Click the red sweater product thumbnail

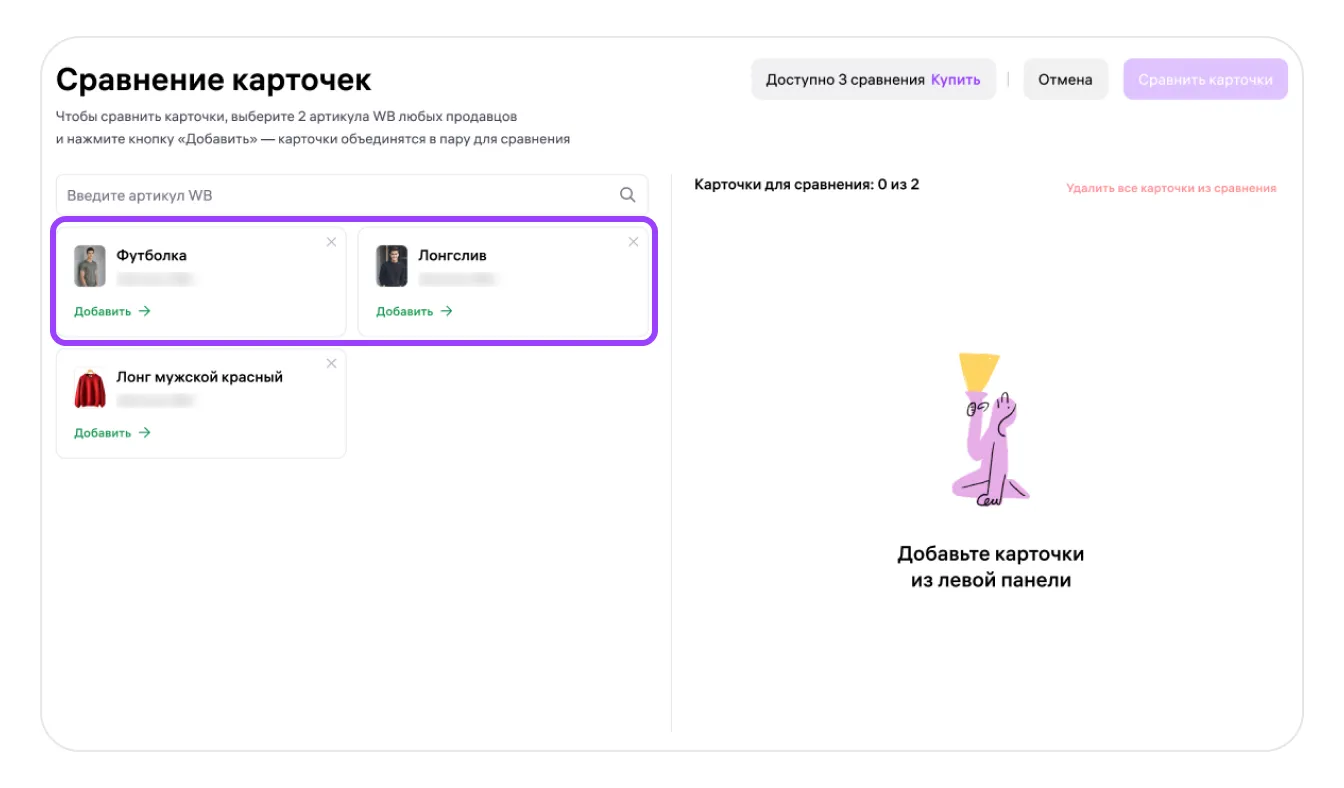click(90, 388)
